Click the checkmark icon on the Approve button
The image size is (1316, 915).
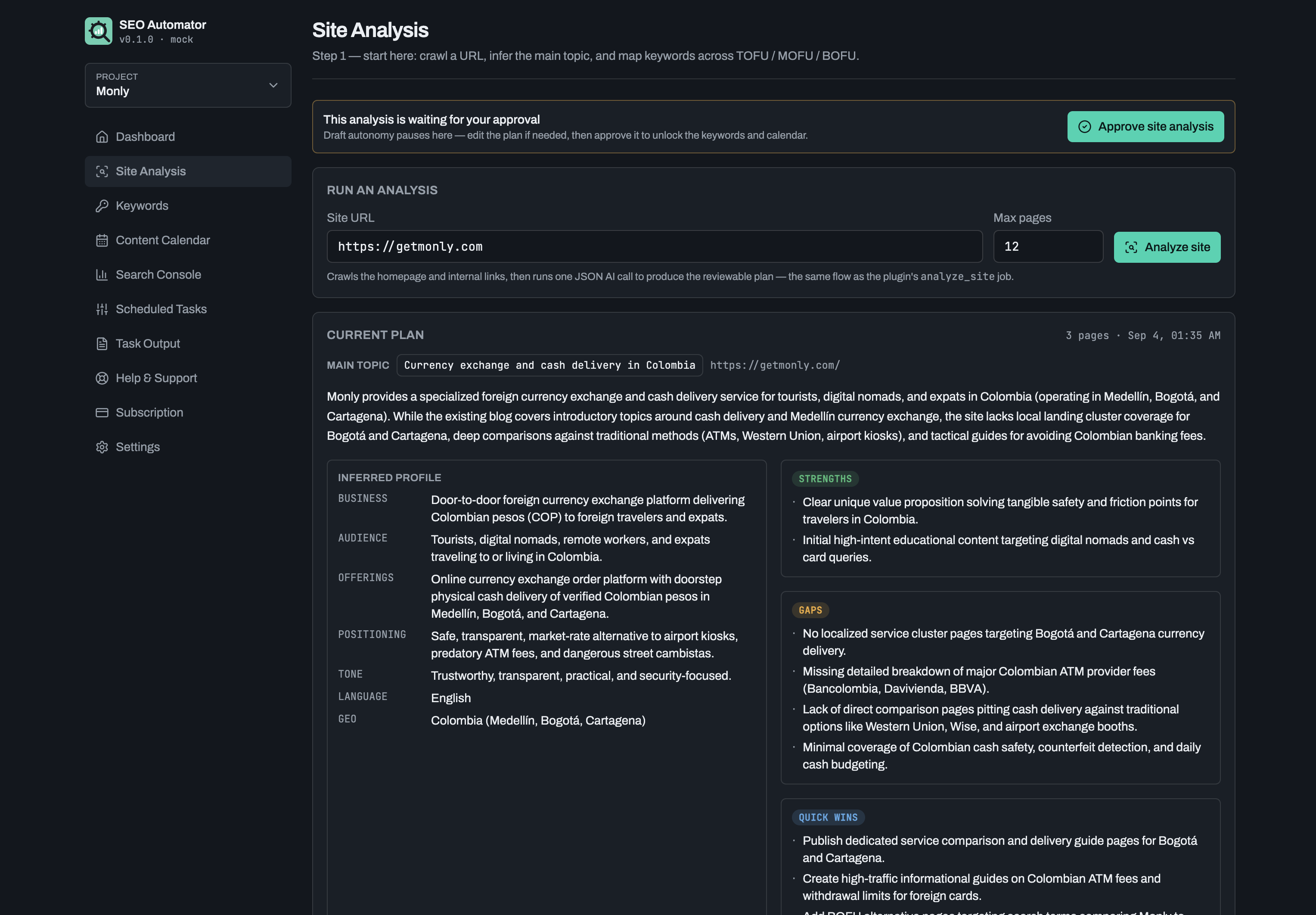coord(1085,127)
